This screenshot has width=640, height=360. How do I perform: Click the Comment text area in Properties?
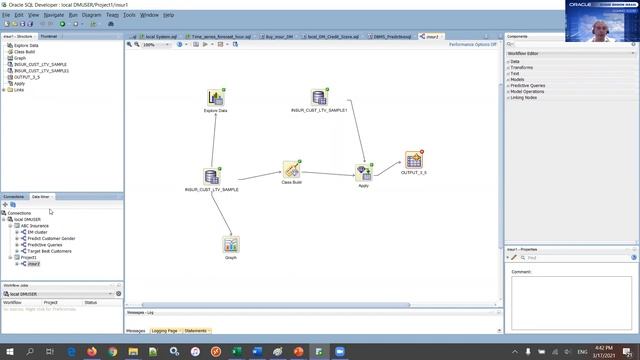coord(571,303)
